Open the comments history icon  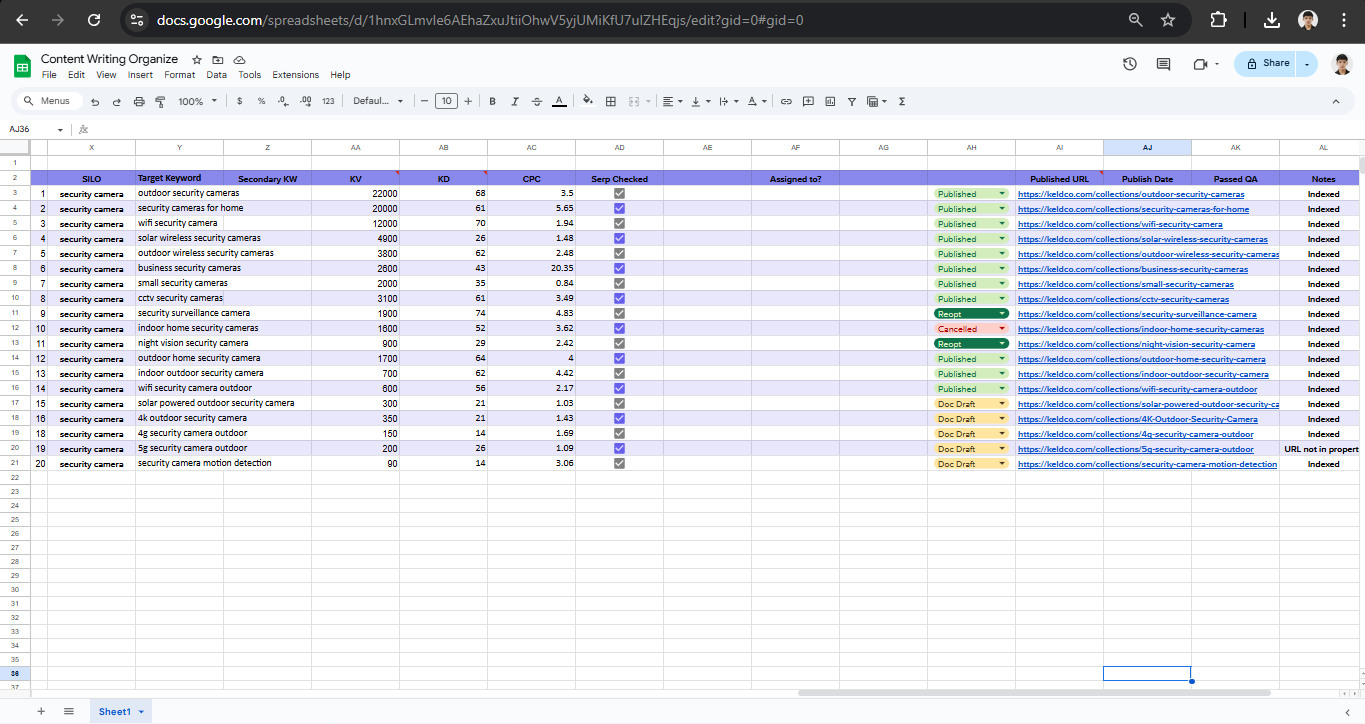click(x=1163, y=64)
